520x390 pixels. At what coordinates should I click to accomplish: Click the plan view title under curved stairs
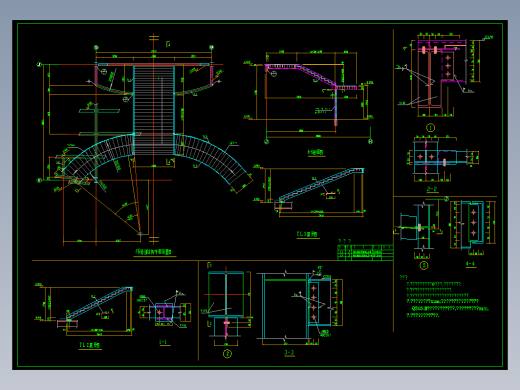coord(155,252)
